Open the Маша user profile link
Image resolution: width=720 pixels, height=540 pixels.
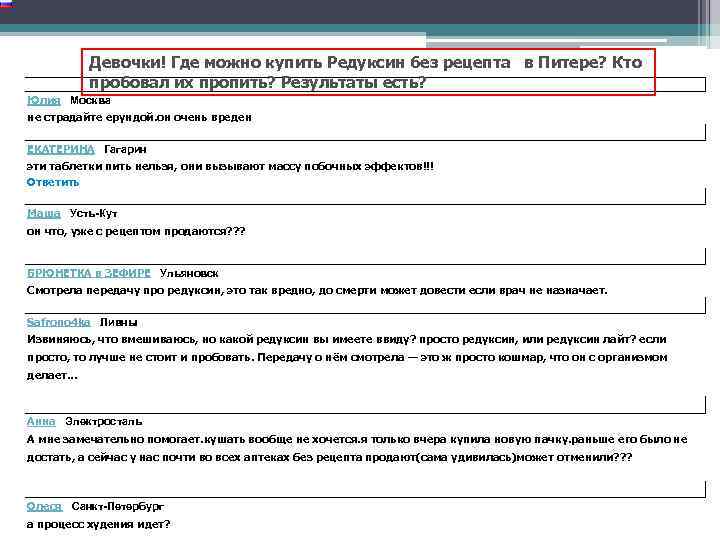coord(44,214)
